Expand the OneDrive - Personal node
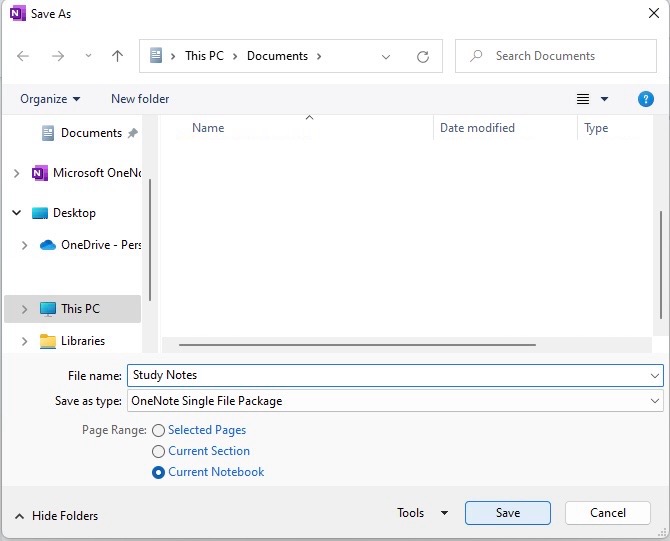Image resolution: width=670 pixels, height=541 pixels. coord(24,245)
